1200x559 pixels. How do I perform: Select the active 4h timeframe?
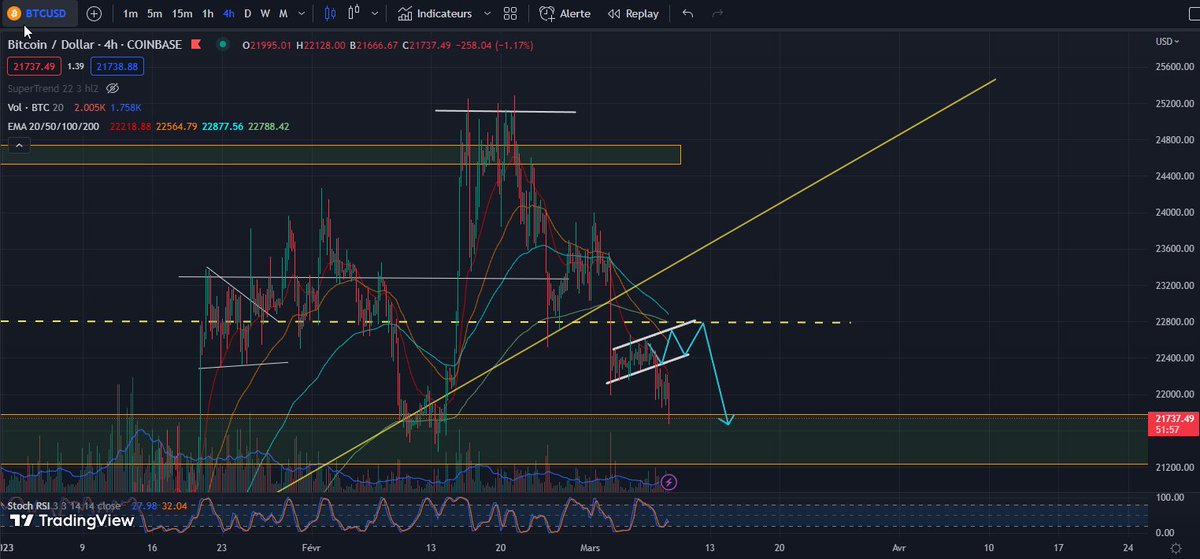pos(229,14)
